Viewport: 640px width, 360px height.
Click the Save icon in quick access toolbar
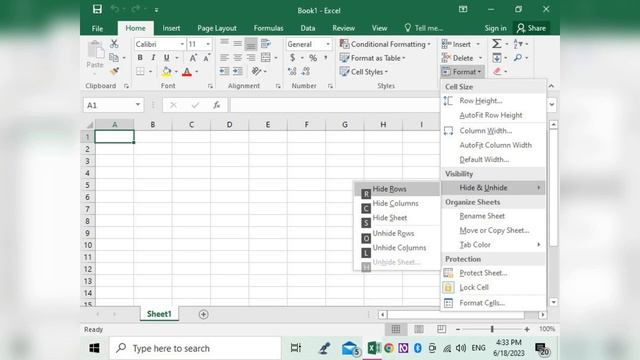tap(97, 9)
